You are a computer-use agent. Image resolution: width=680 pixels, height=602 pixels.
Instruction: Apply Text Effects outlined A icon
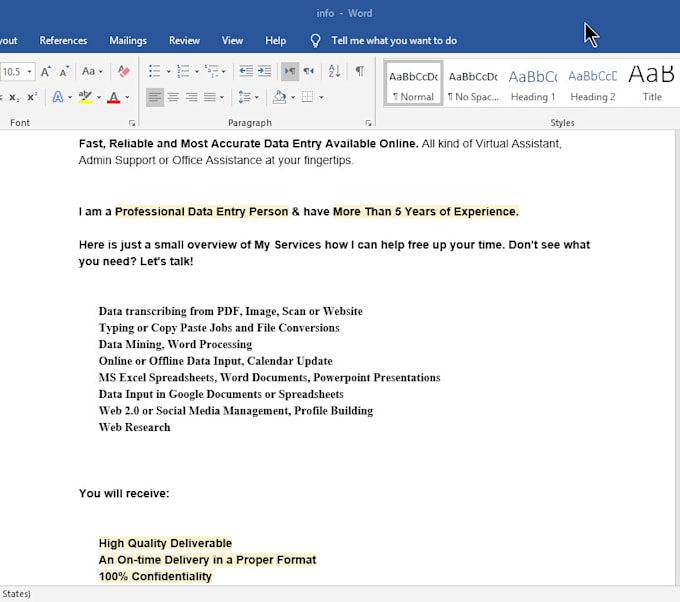(x=58, y=97)
